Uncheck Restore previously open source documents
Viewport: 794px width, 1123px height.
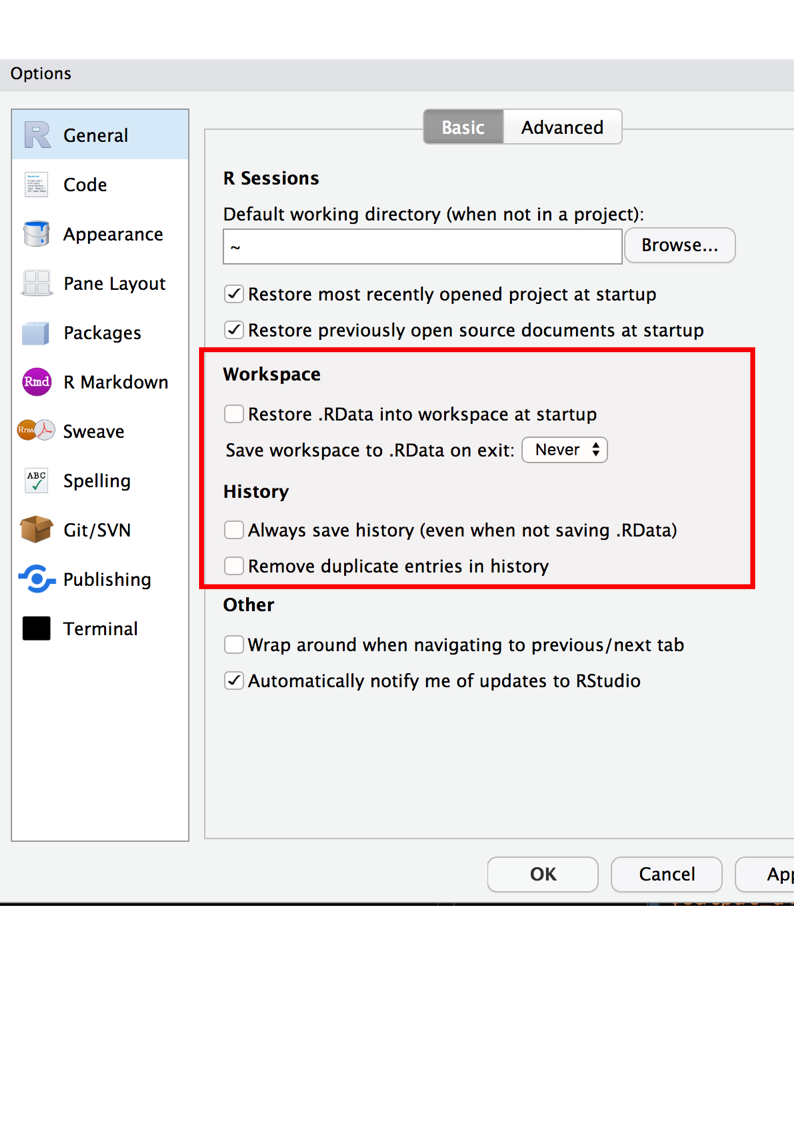click(x=233, y=329)
